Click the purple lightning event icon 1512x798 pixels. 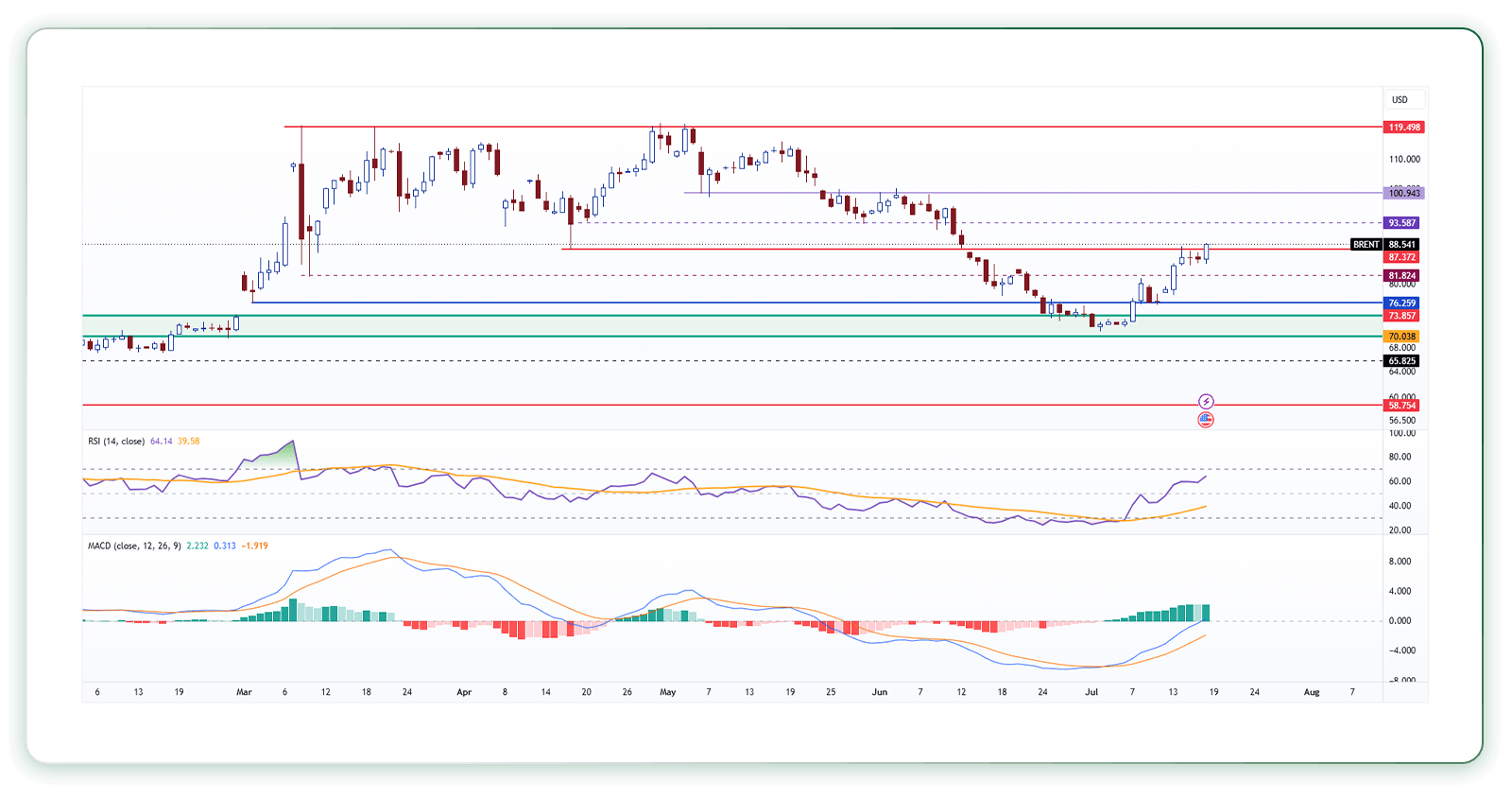1206,402
